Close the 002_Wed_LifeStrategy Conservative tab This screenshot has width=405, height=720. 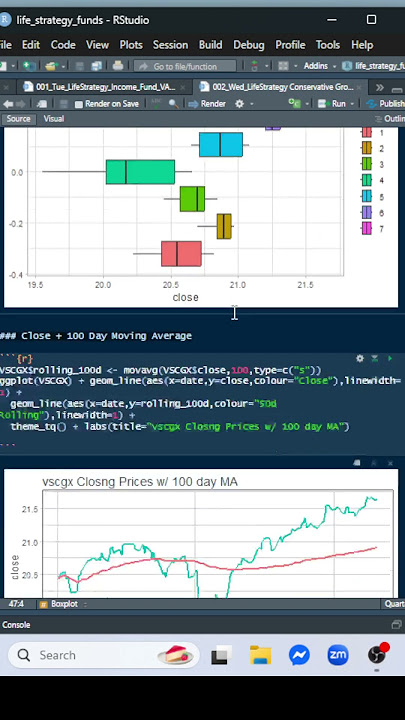click(361, 87)
